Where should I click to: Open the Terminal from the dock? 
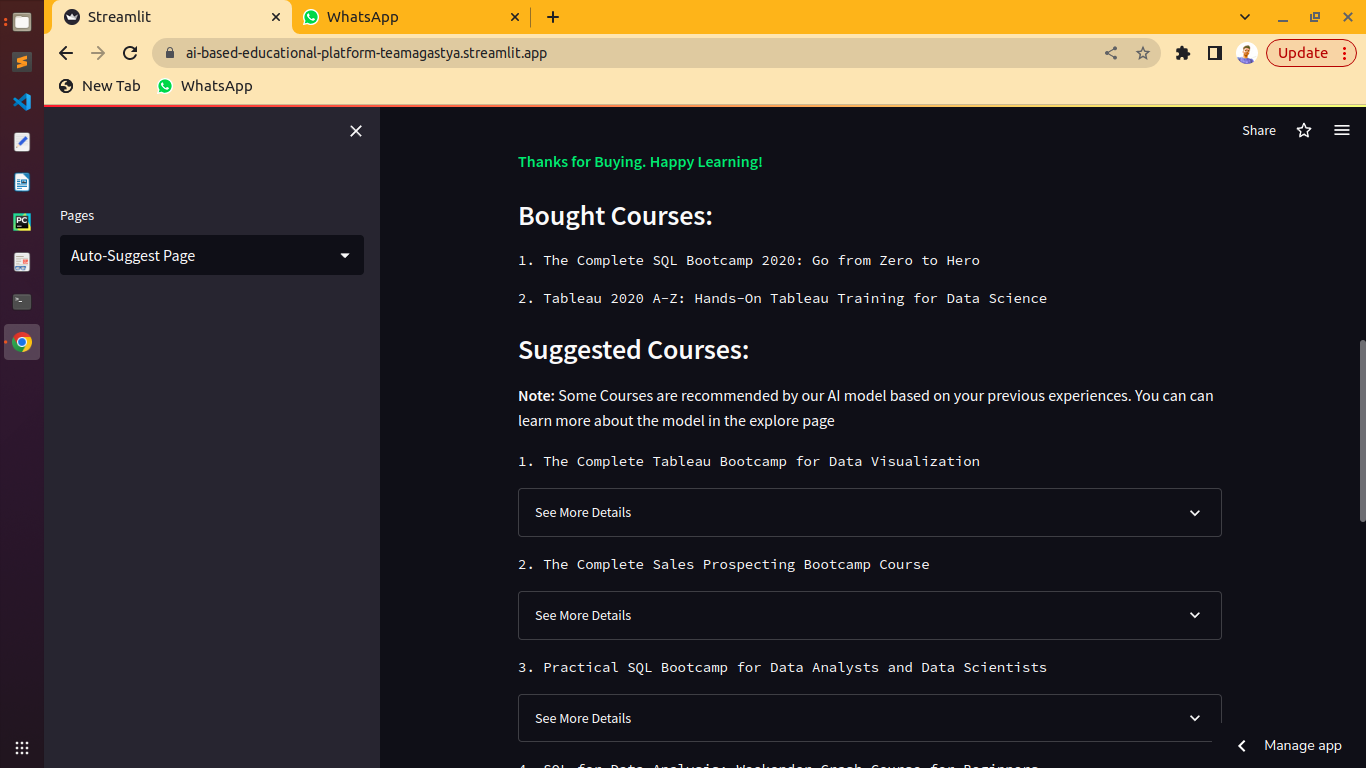(x=21, y=301)
